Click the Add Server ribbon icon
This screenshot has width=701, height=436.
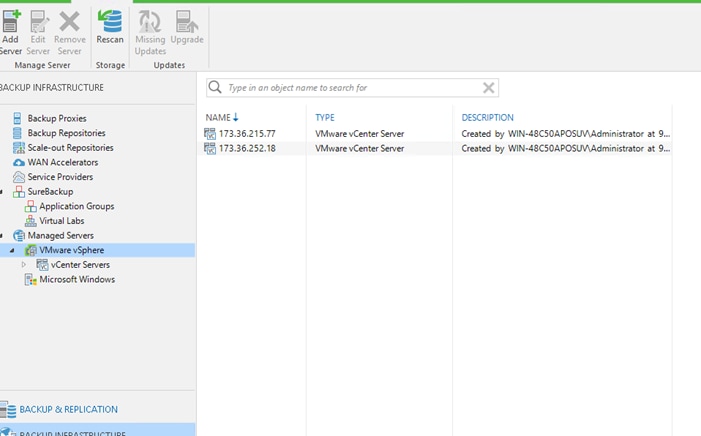click(11, 21)
